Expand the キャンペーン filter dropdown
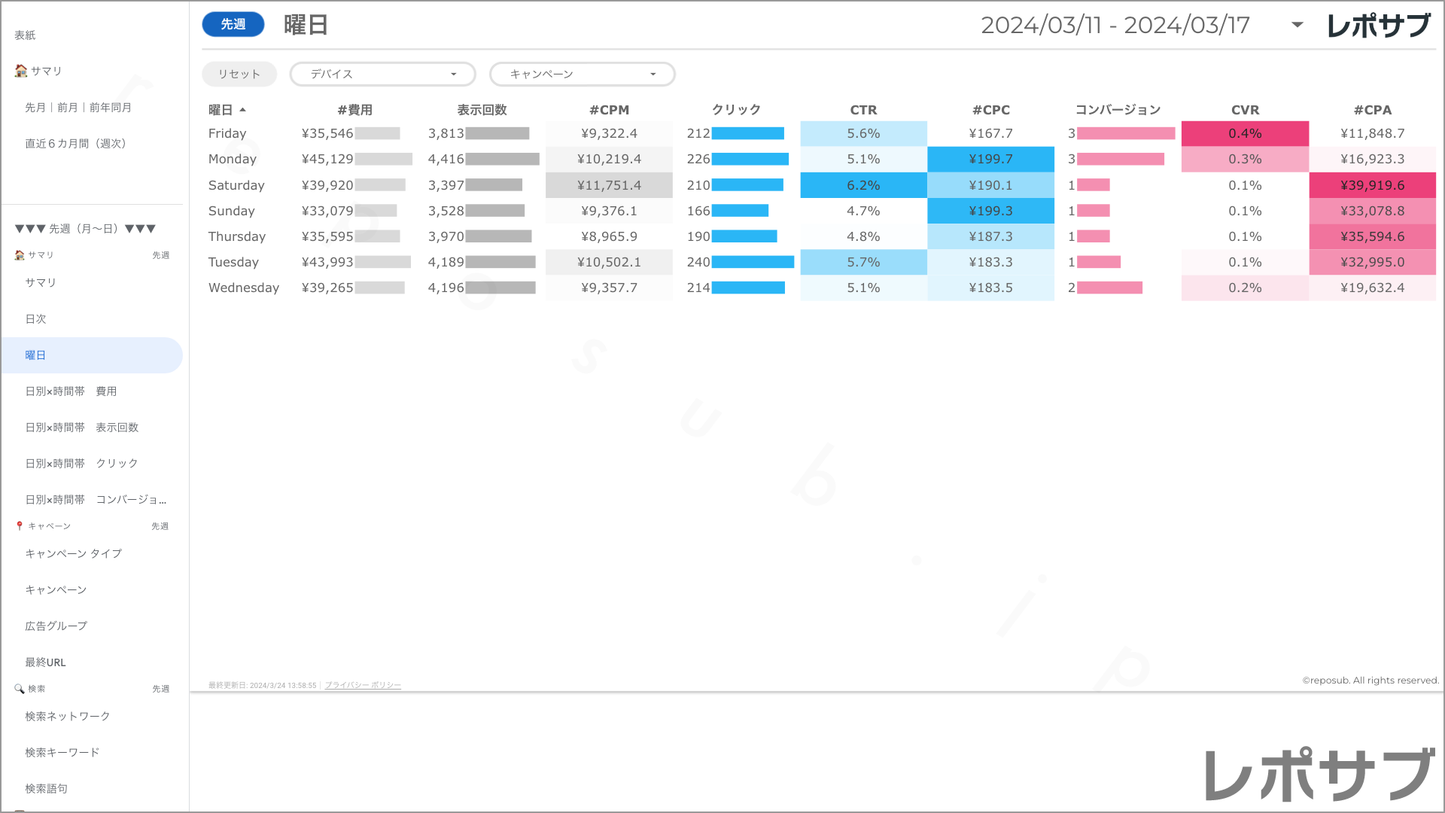The width and height of the screenshot is (1445, 813). [x=582, y=74]
